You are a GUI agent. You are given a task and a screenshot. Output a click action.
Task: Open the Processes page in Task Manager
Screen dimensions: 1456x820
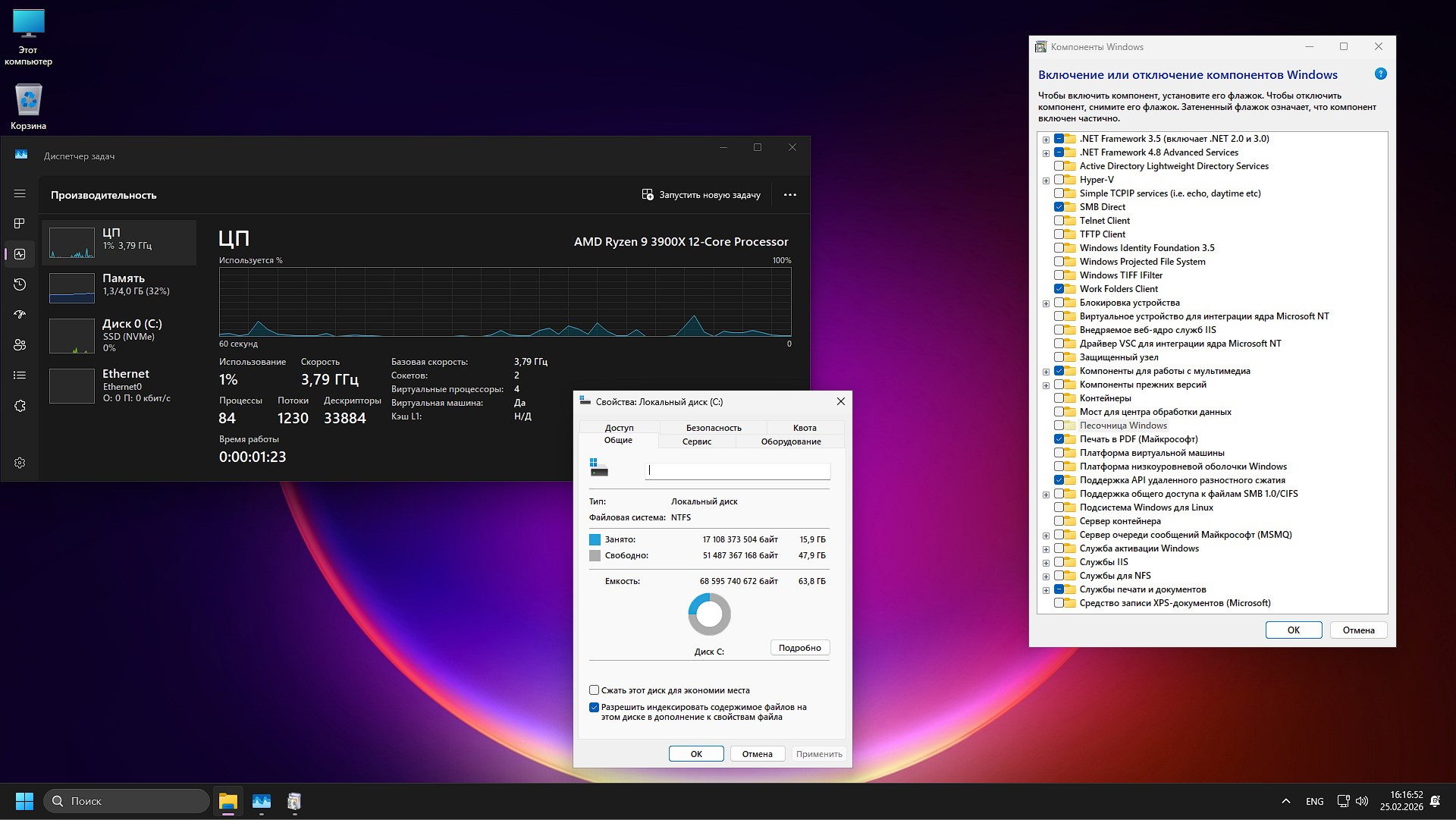[x=20, y=224]
